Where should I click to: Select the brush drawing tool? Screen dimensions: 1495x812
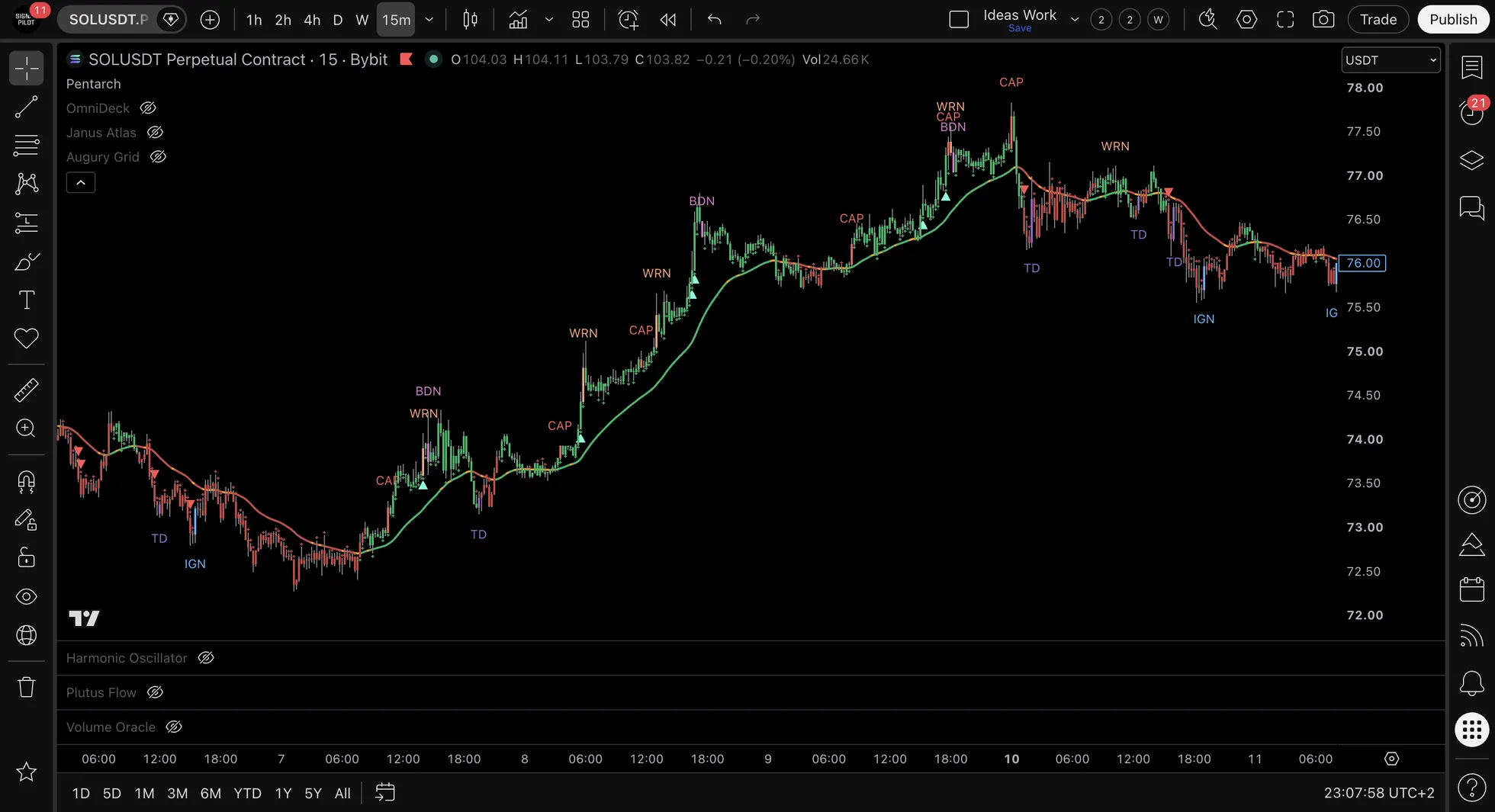(26, 262)
